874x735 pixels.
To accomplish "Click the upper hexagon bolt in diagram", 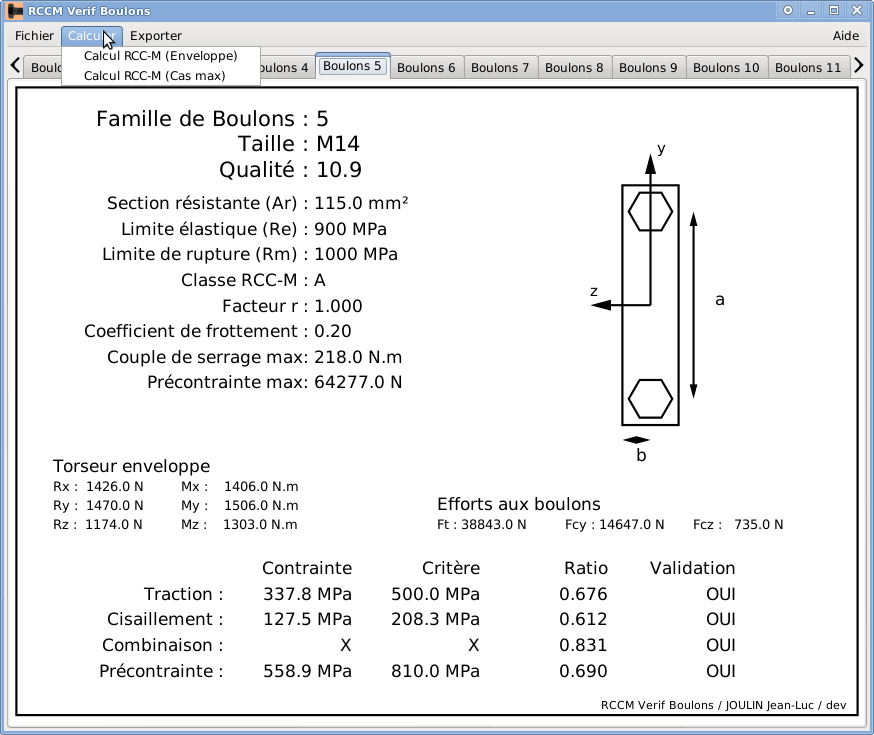I will click(x=650, y=212).
